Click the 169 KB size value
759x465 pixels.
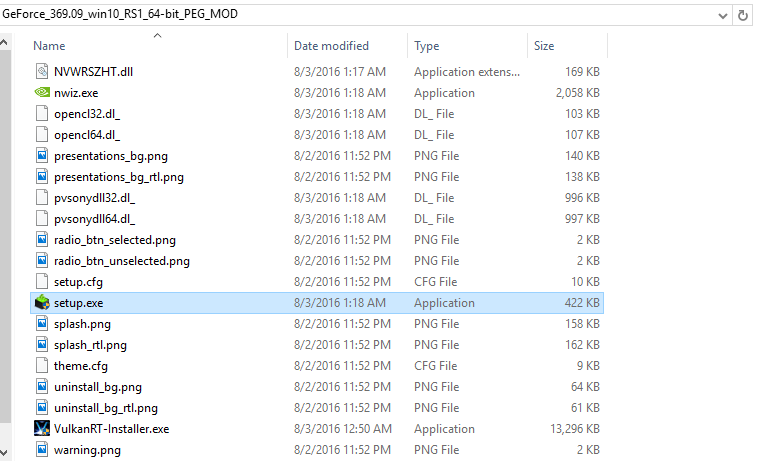click(x=582, y=72)
